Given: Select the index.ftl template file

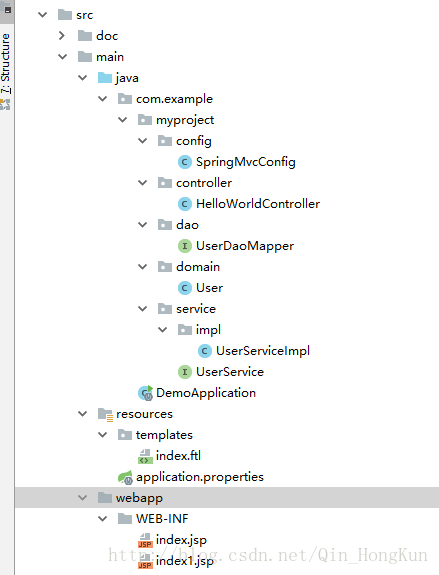Looking at the screenshot, I should coord(178,456).
